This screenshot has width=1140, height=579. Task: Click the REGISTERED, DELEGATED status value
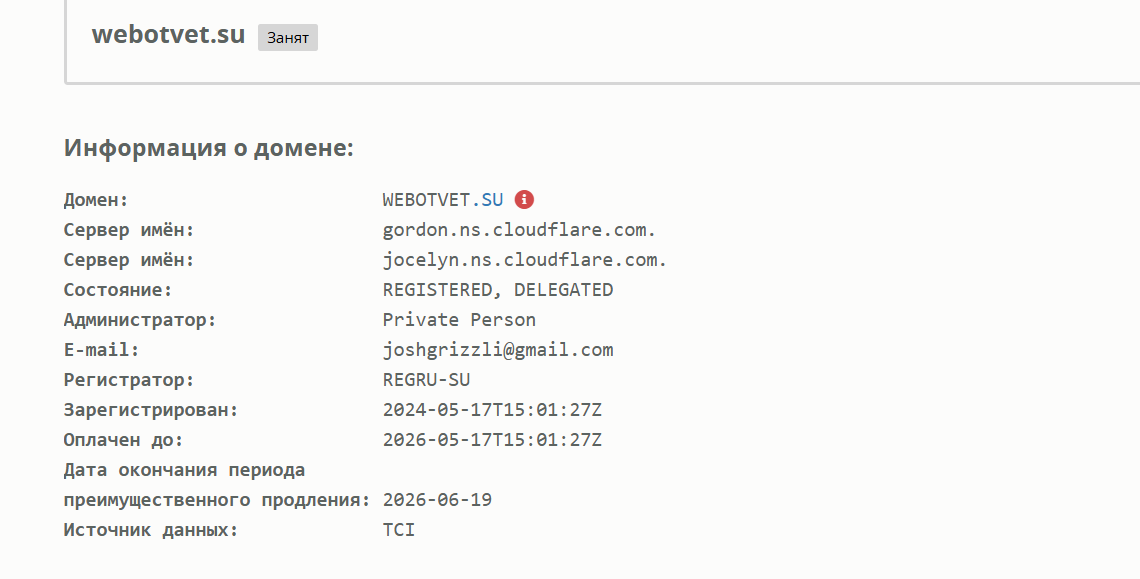498,290
